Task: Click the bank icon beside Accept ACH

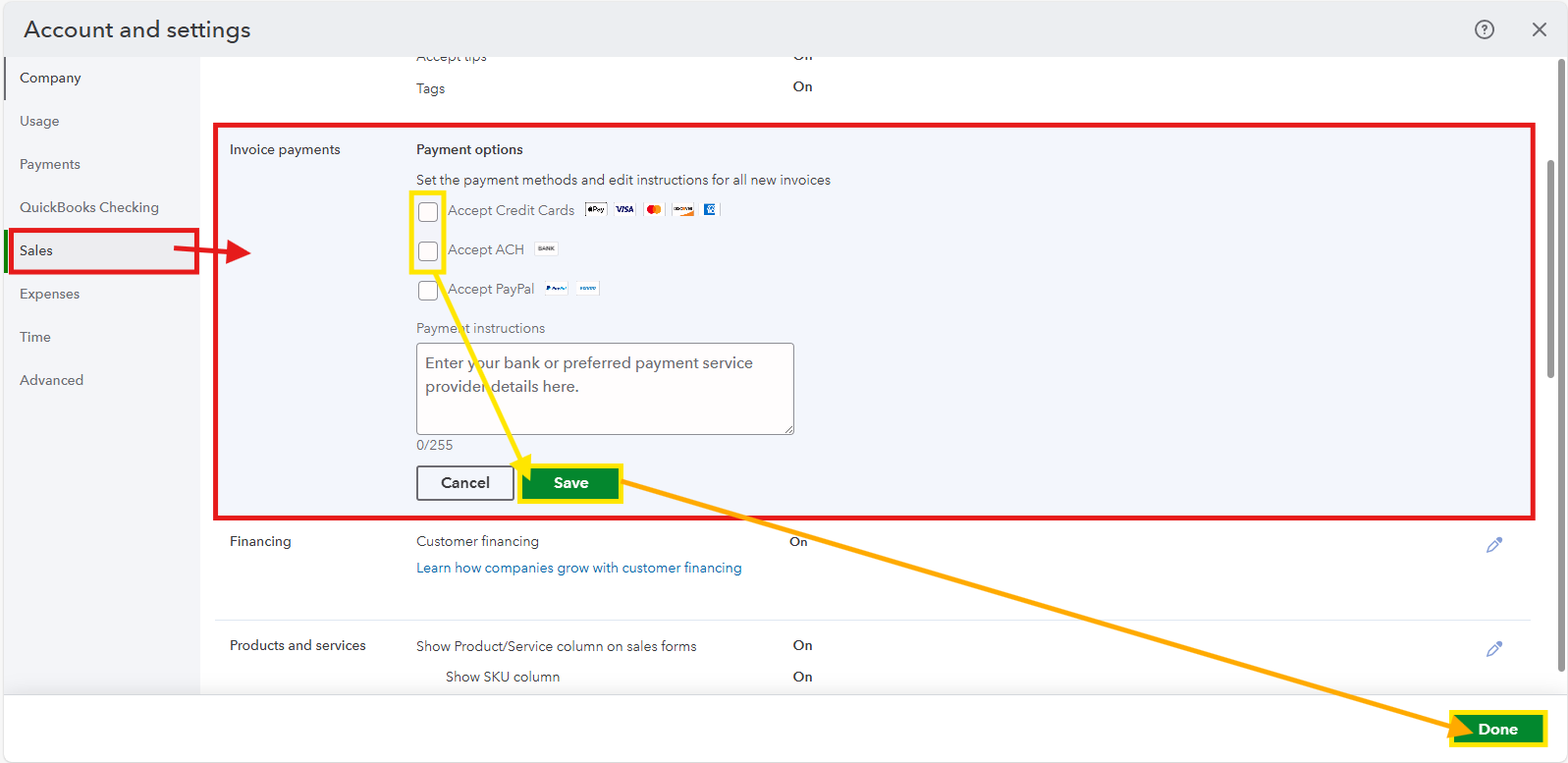Action: coord(547,248)
